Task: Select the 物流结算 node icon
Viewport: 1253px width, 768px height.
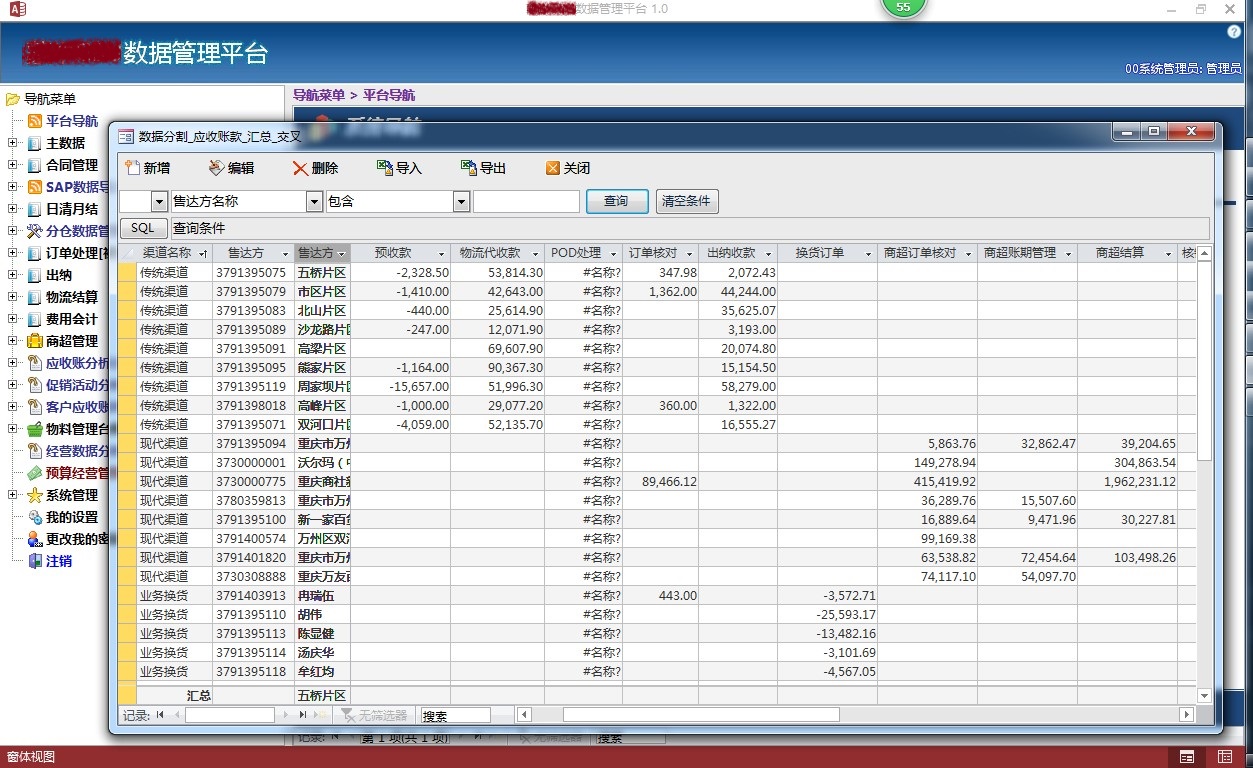Action: pos(35,297)
